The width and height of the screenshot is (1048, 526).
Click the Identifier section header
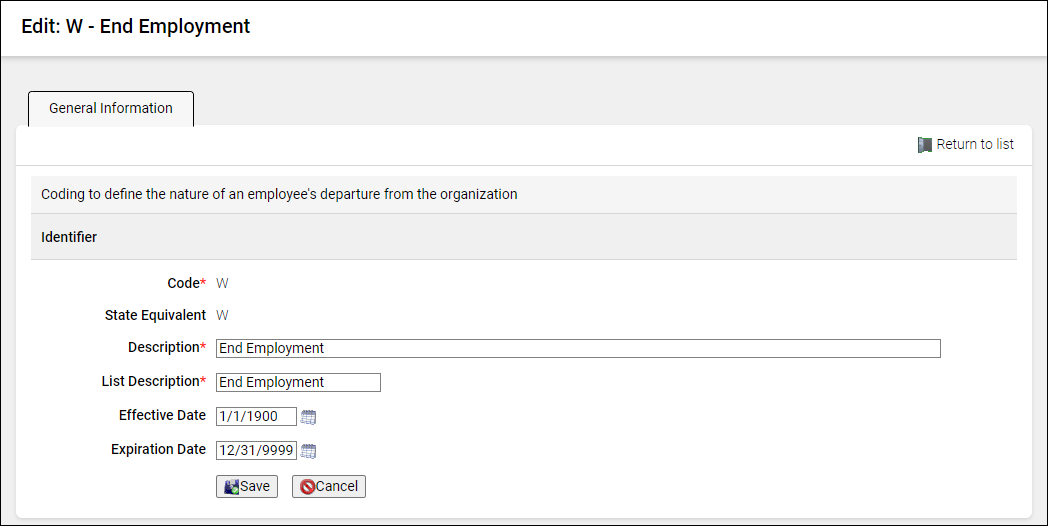pos(69,237)
